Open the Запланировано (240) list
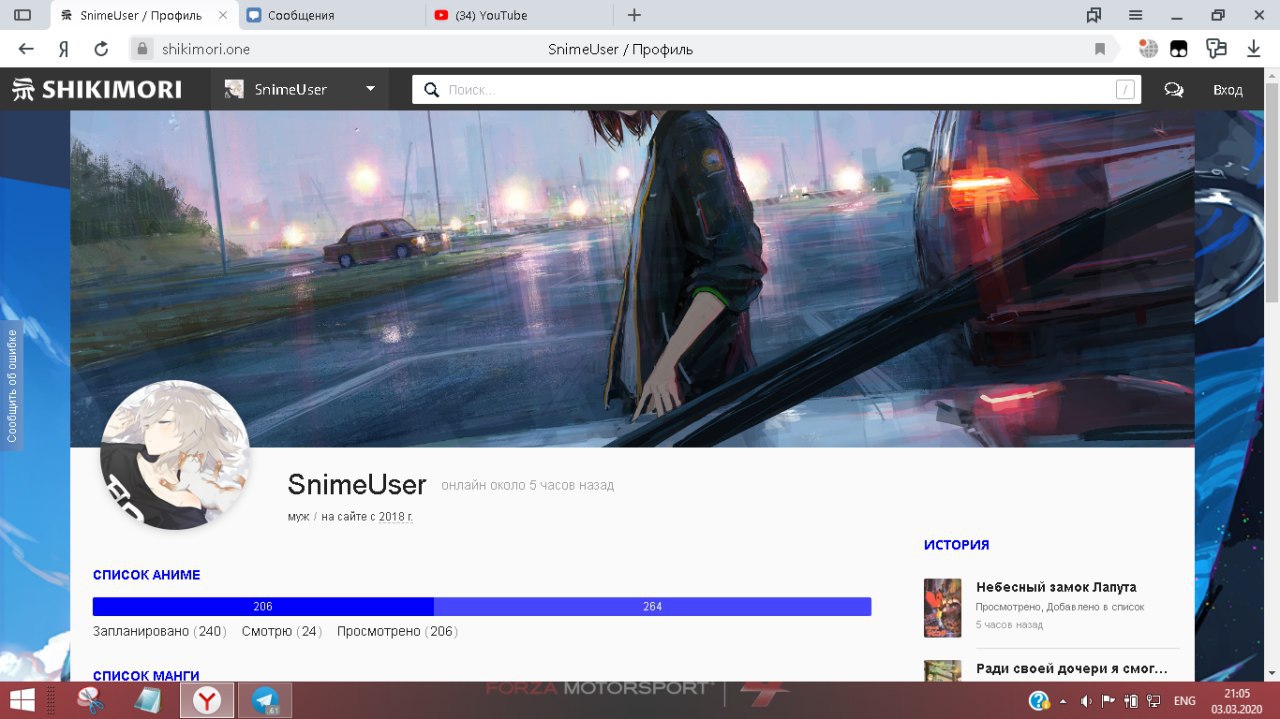Screen dimensions: 1280x719 click(x=160, y=632)
